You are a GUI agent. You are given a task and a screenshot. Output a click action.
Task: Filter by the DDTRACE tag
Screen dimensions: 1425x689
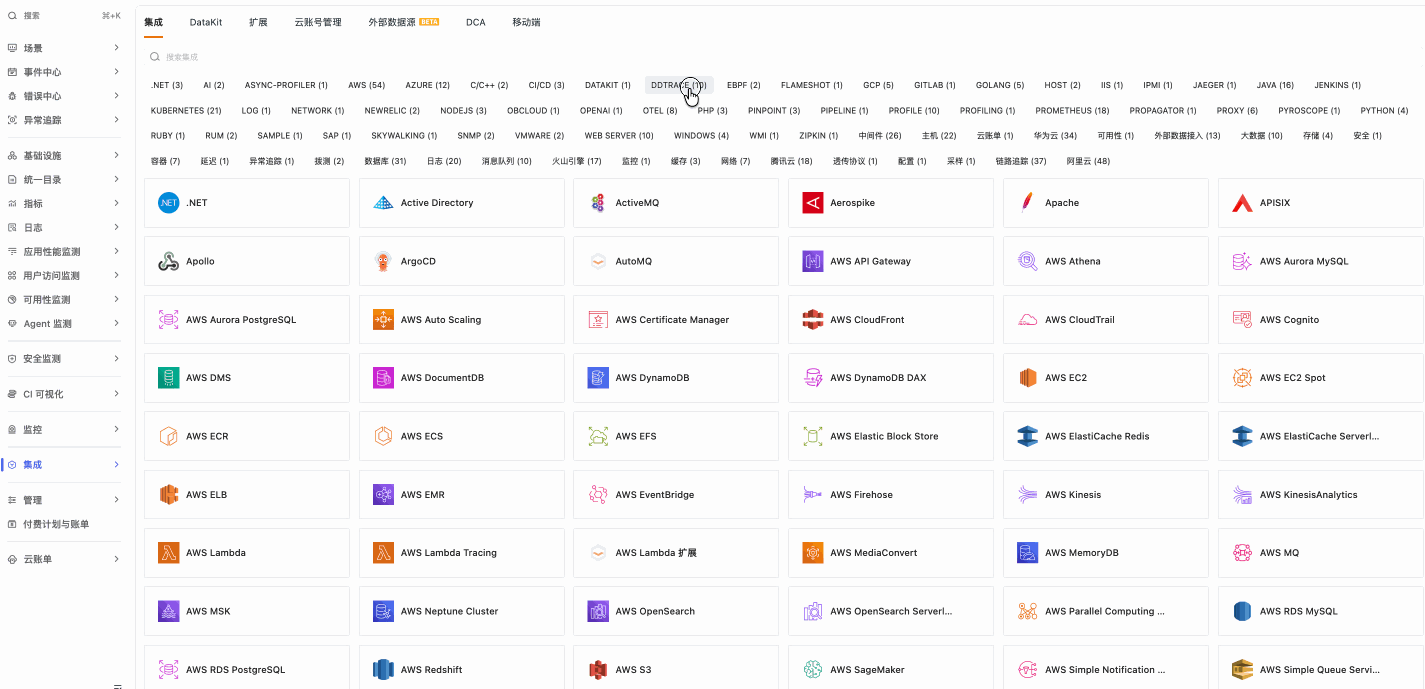[679, 85]
